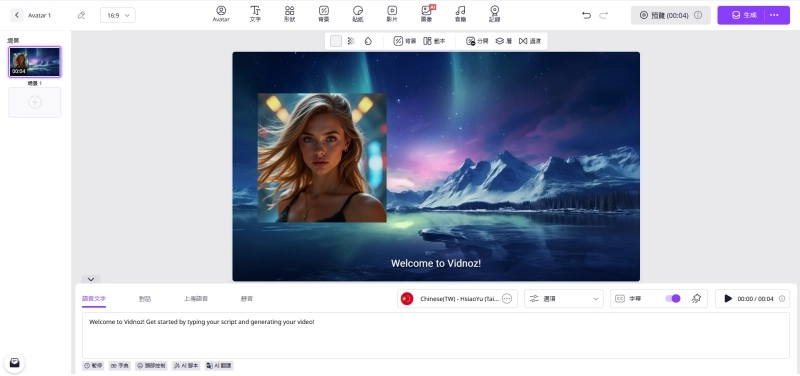Click the template layout button in canvas toolbar
Screen dimensions: 800x376
click(434, 41)
